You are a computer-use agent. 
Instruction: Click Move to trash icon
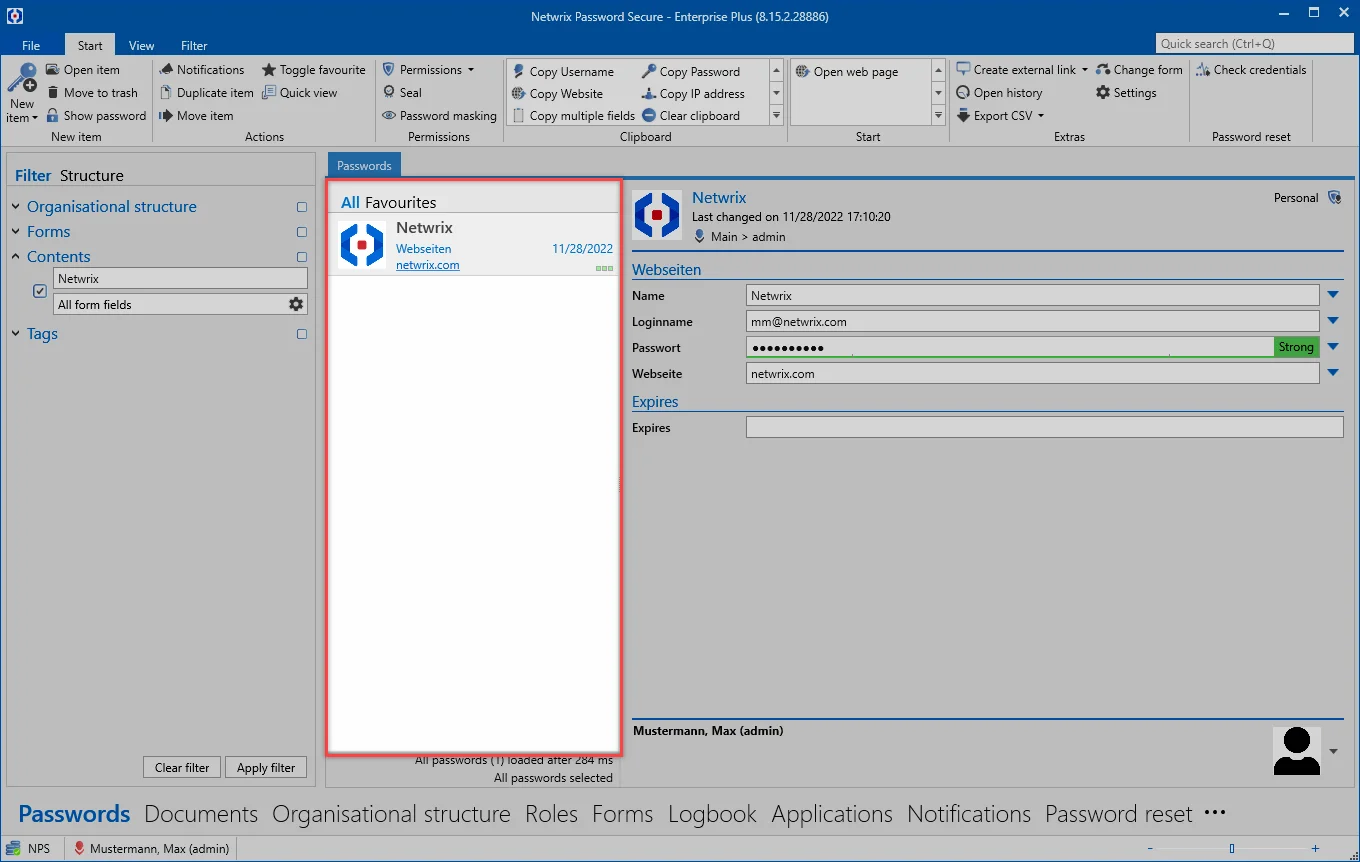tap(53, 93)
